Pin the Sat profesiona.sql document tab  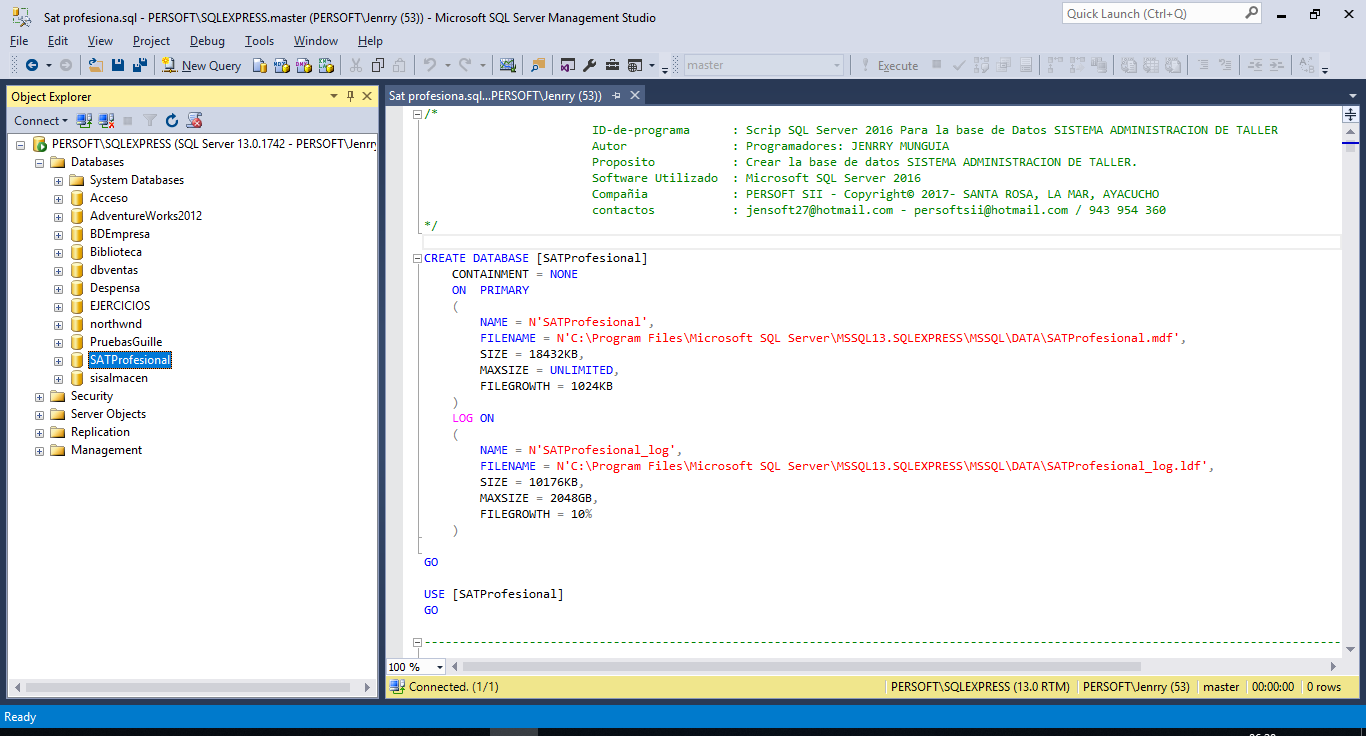(616, 96)
